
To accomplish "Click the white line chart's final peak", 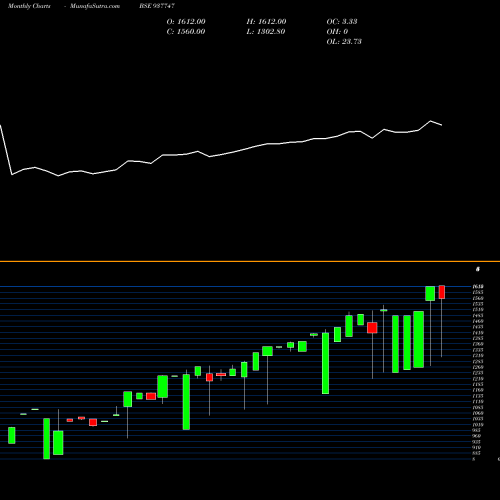I will tap(430, 121).
